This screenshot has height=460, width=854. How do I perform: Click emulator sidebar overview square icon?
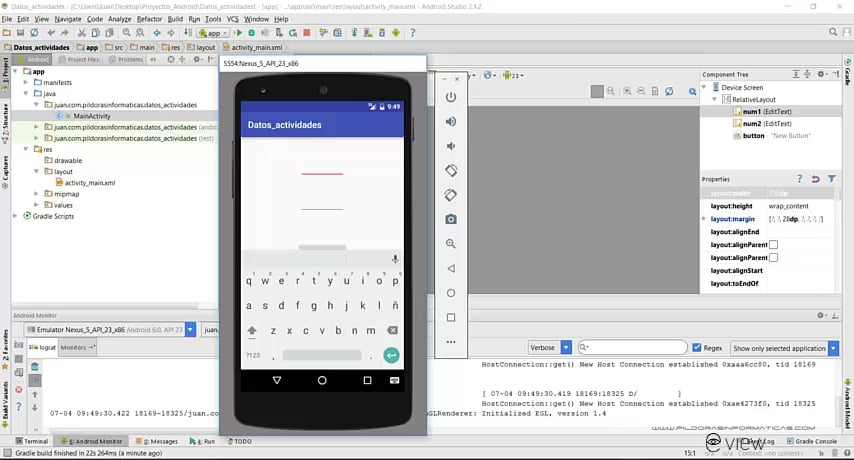450,317
